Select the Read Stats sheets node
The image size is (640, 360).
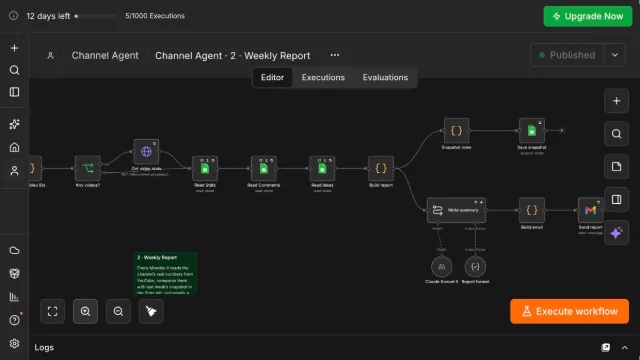(205, 168)
